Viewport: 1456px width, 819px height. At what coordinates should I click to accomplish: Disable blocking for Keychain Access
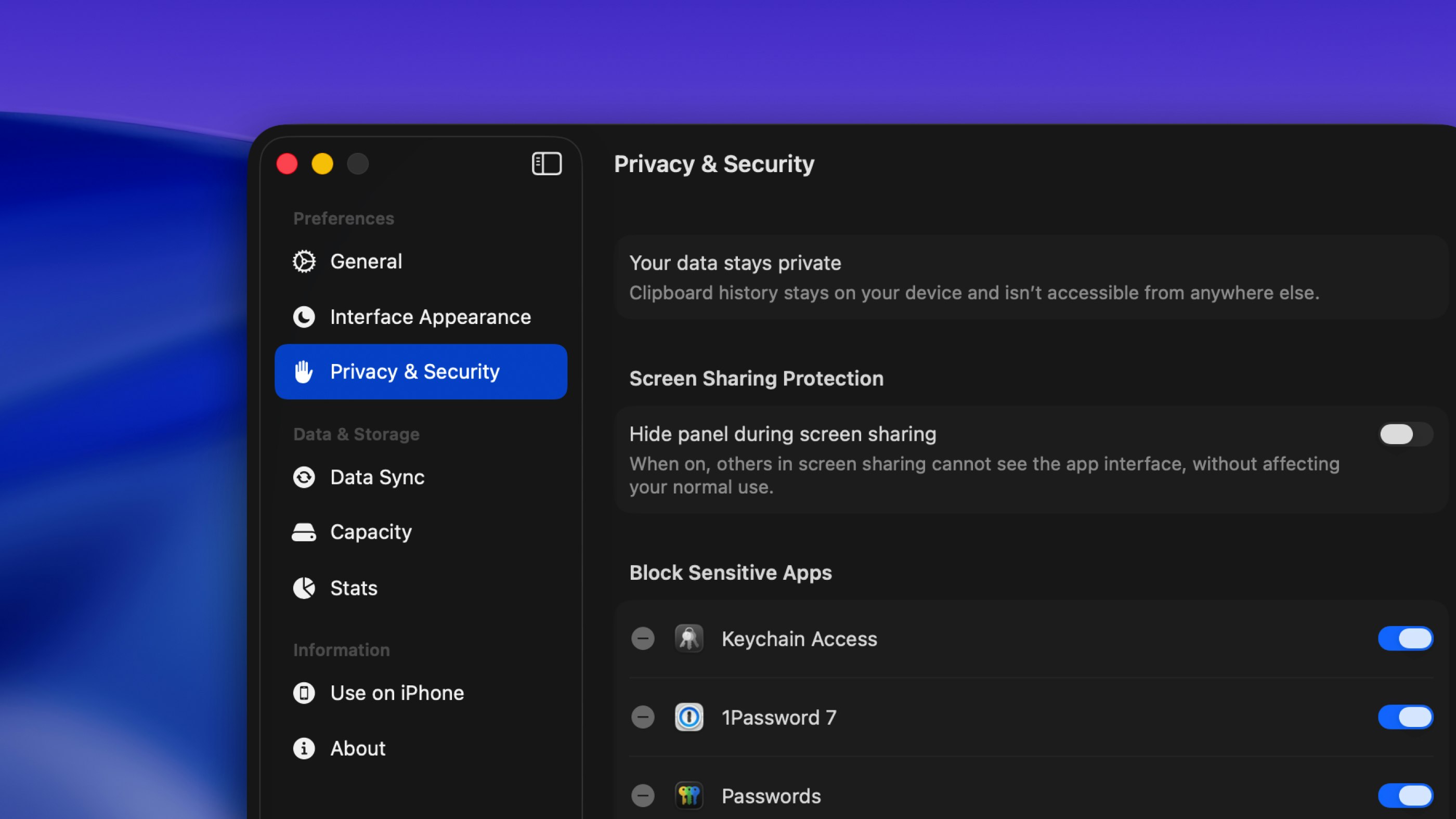[x=1405, y=639]
